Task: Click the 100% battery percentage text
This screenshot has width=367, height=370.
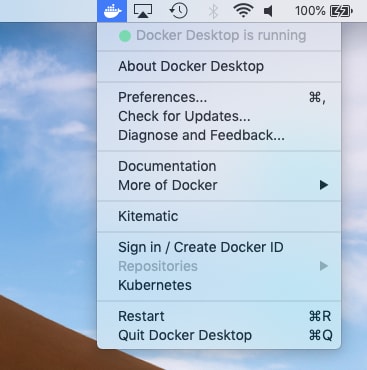Action: pyautogui.click(x=310, y=11)
